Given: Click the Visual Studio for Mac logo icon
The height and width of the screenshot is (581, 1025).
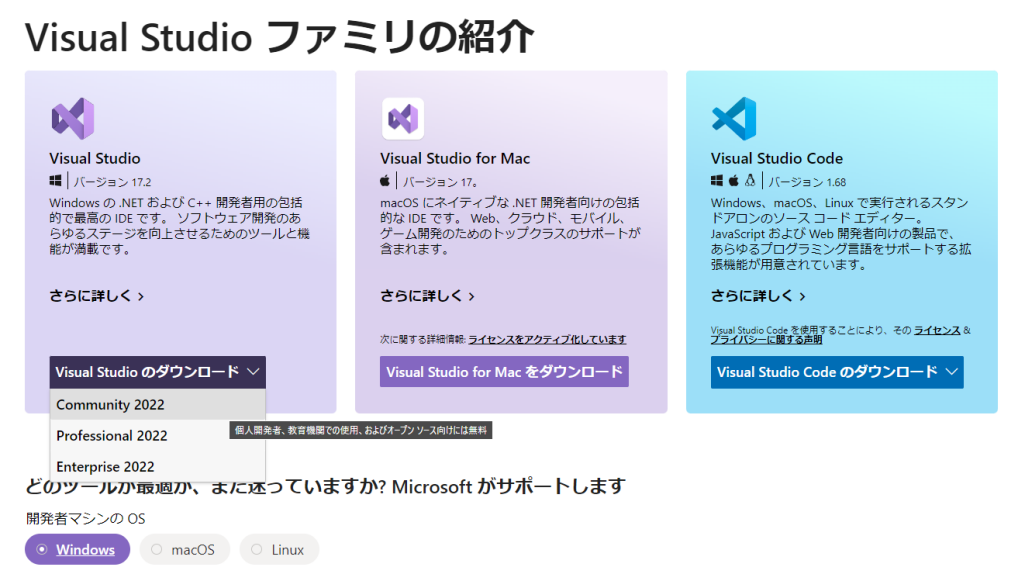Looking at the screenshot, I should pos(403,118).
